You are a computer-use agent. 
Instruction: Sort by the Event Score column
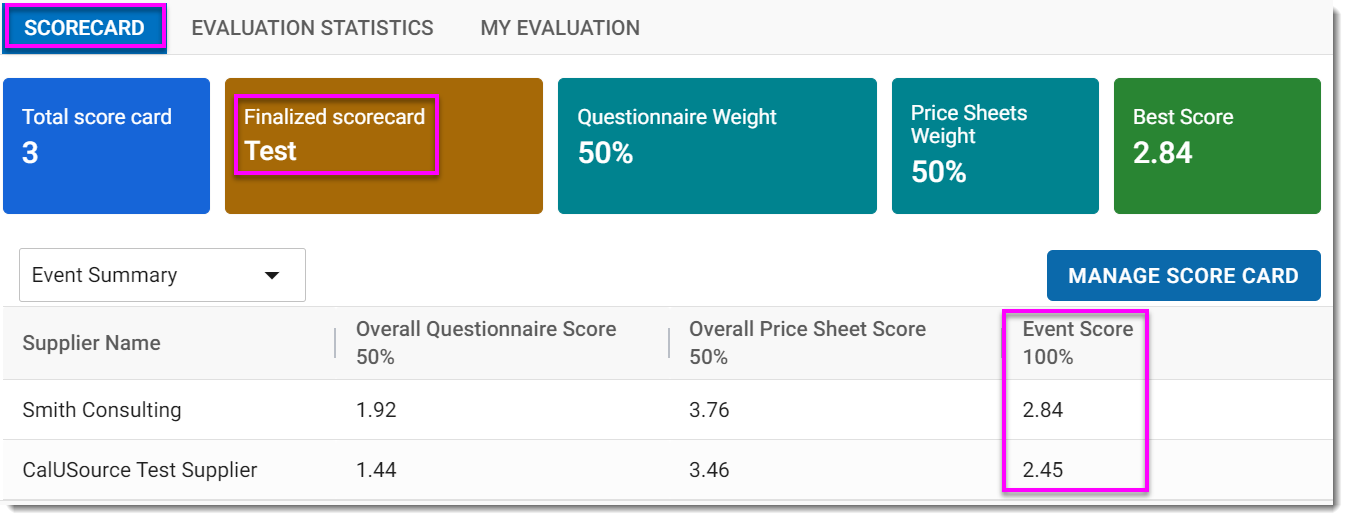pos(1077,330)
